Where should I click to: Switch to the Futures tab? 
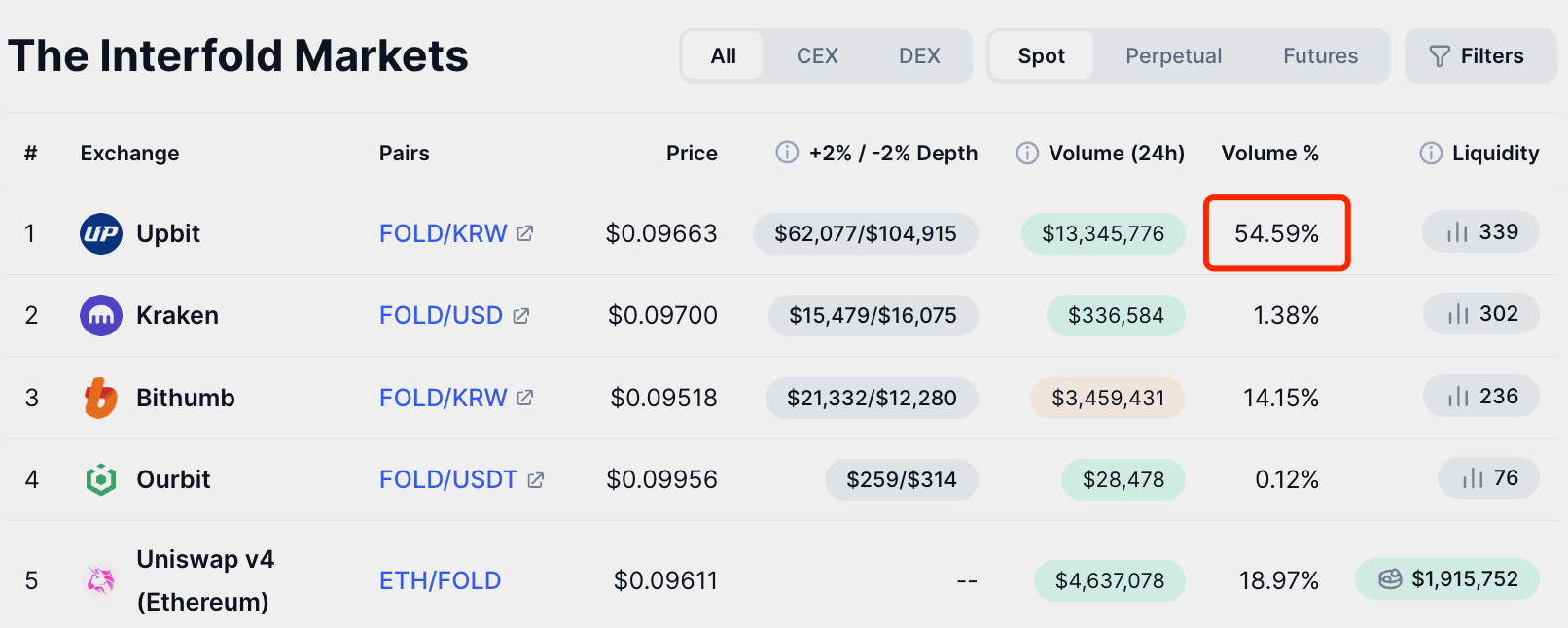coord(1320,56)
